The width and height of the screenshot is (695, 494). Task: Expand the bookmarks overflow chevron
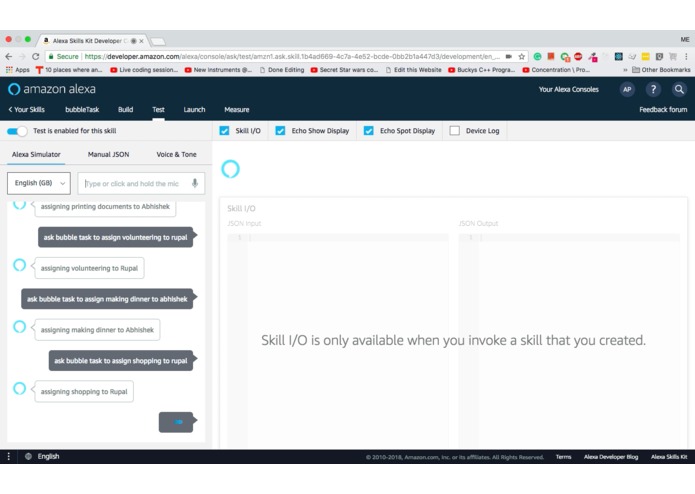tap(625, 70)
